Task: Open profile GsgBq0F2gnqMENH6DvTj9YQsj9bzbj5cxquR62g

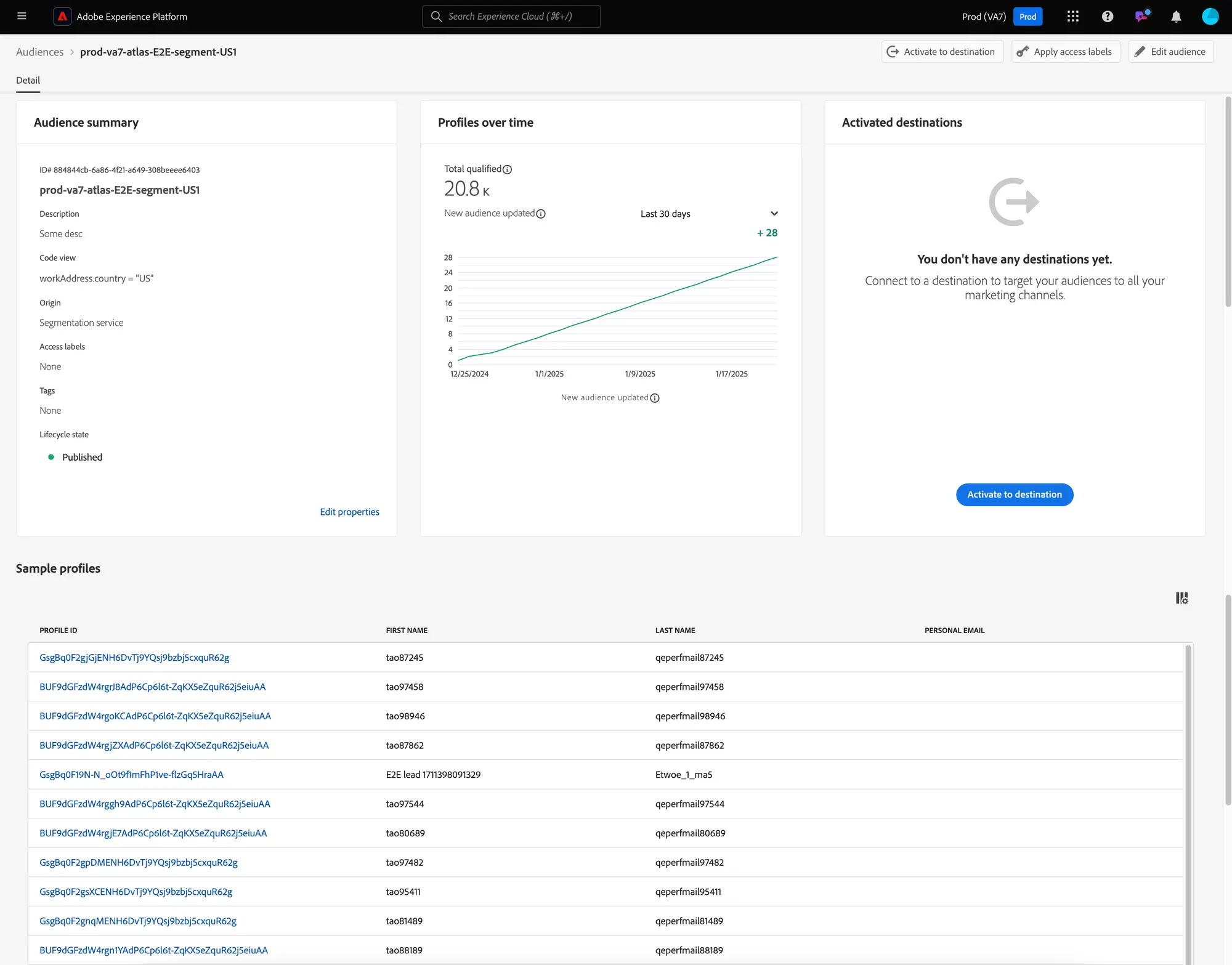Action: click(x=138, y=921)
